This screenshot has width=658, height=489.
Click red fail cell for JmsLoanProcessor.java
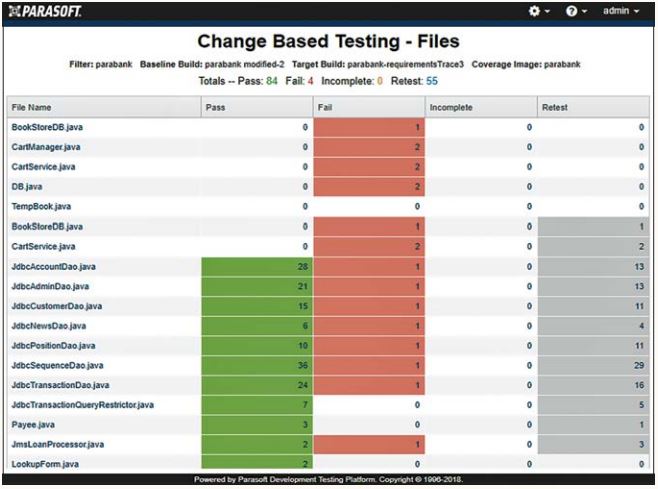pyautogui.click(x=368, y=444)
